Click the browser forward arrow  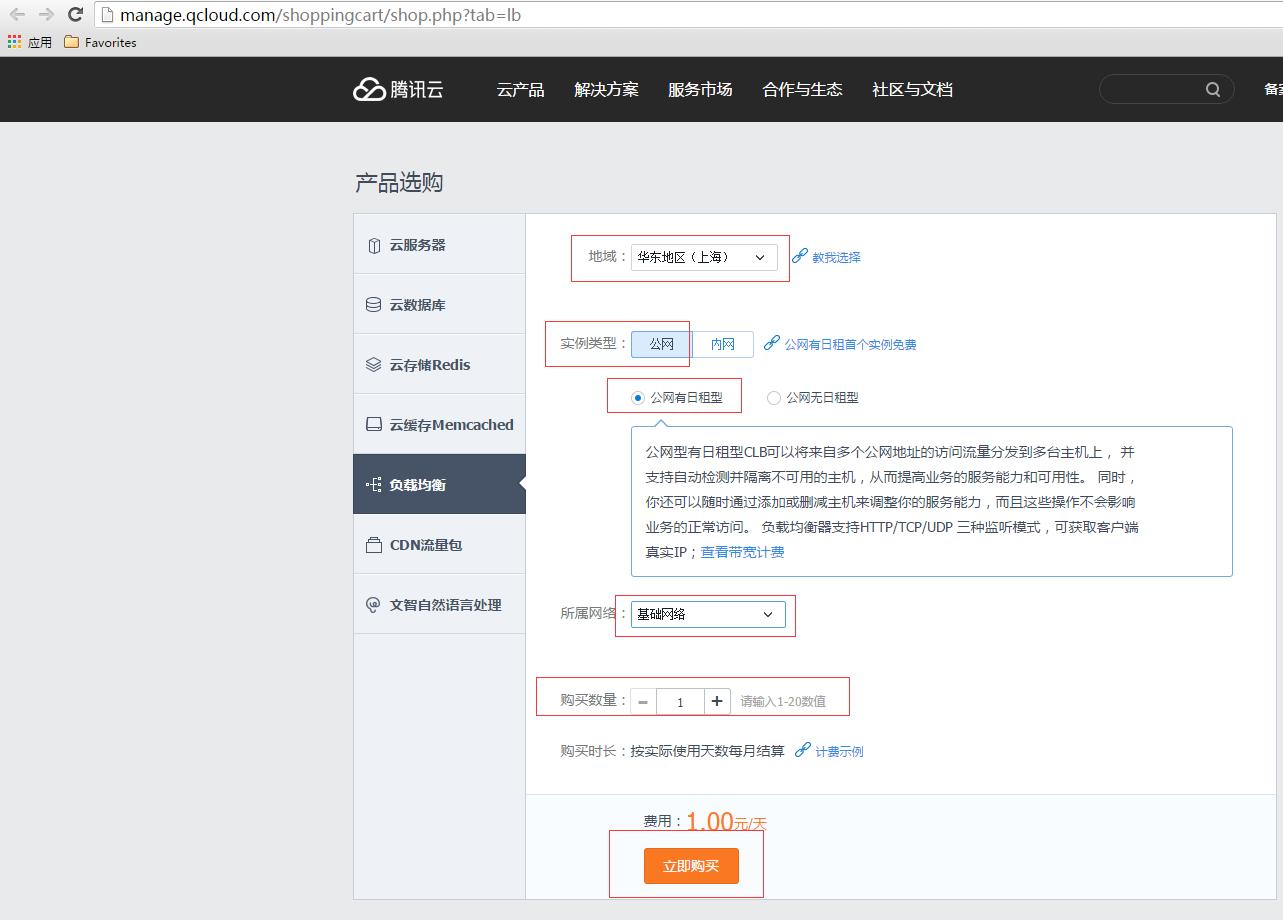tap(46, 15)
